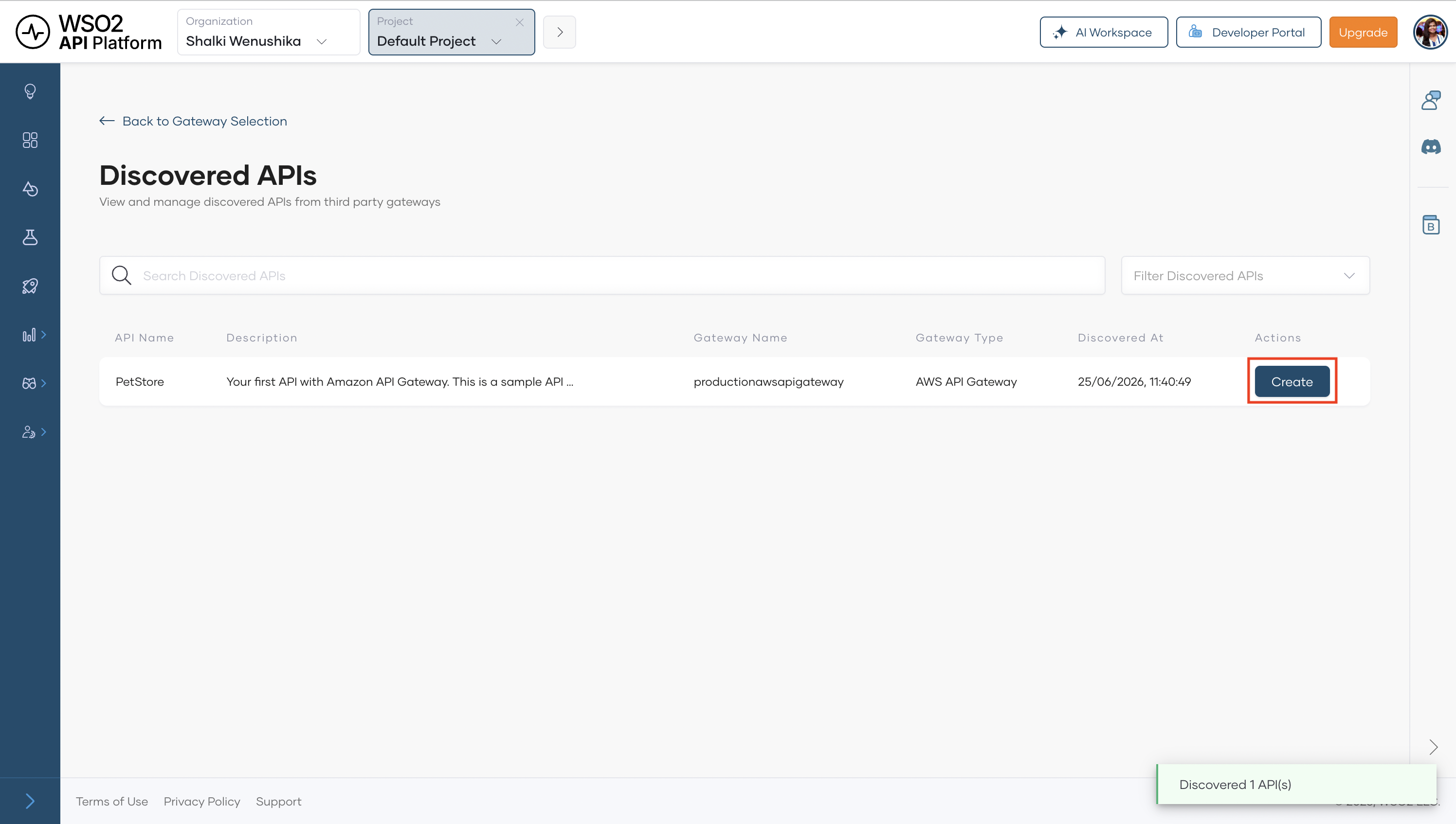This screenshot has height=824, width=1456.
Task: Open the Organization dropdown
Action: (x=268, y=32)
